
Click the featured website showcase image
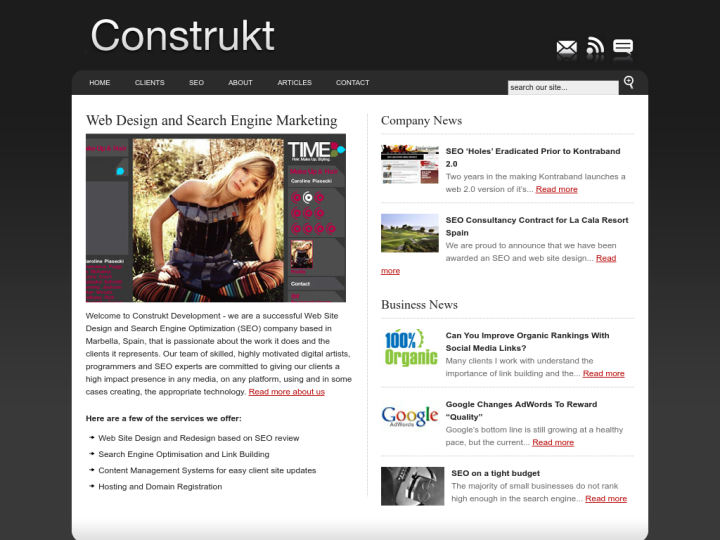point(216,218)
